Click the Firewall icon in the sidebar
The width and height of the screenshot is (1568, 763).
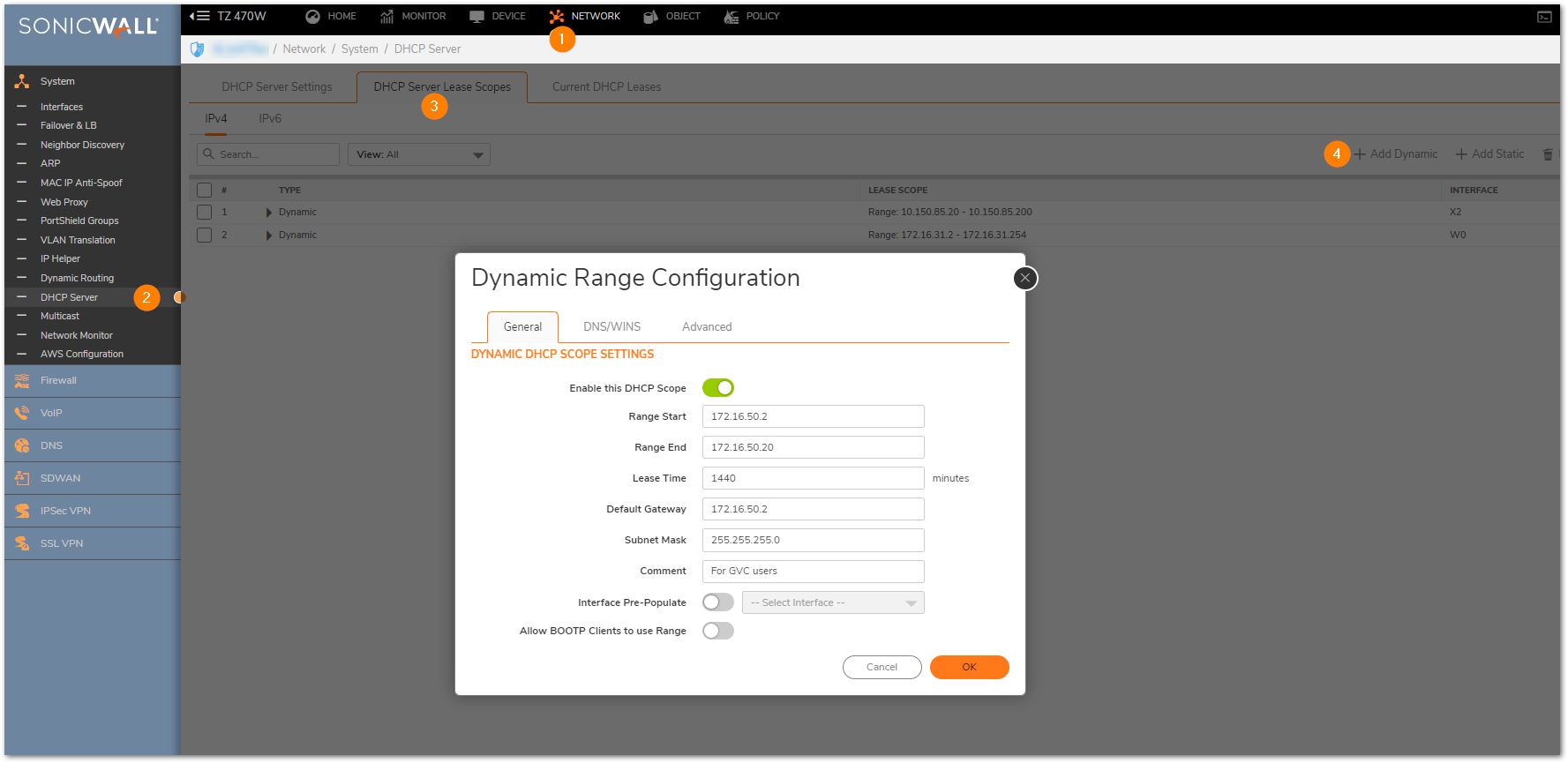click(x=22, y=381)
